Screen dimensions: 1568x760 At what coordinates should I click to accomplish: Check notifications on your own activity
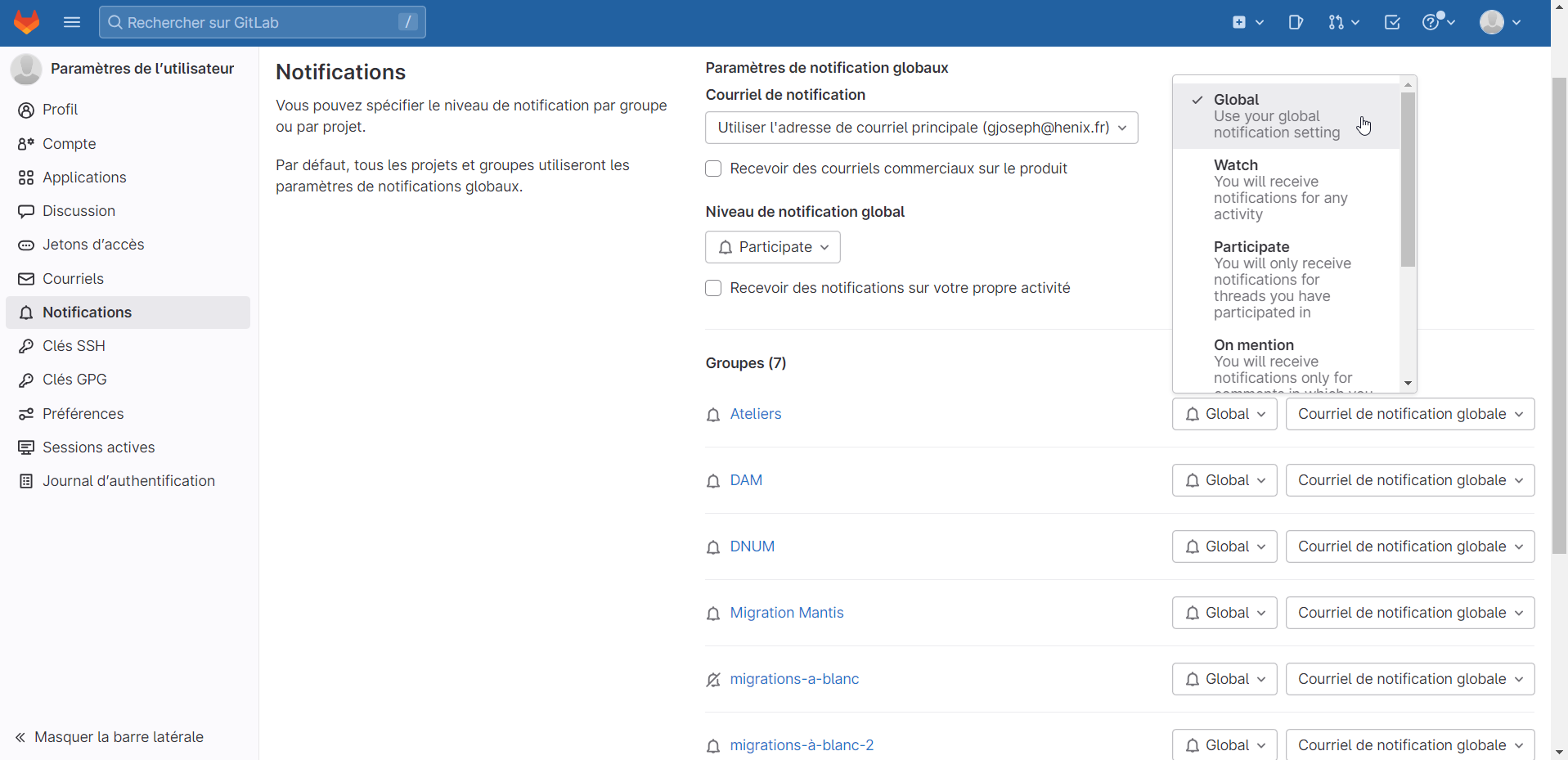click(x=713, y=288)
